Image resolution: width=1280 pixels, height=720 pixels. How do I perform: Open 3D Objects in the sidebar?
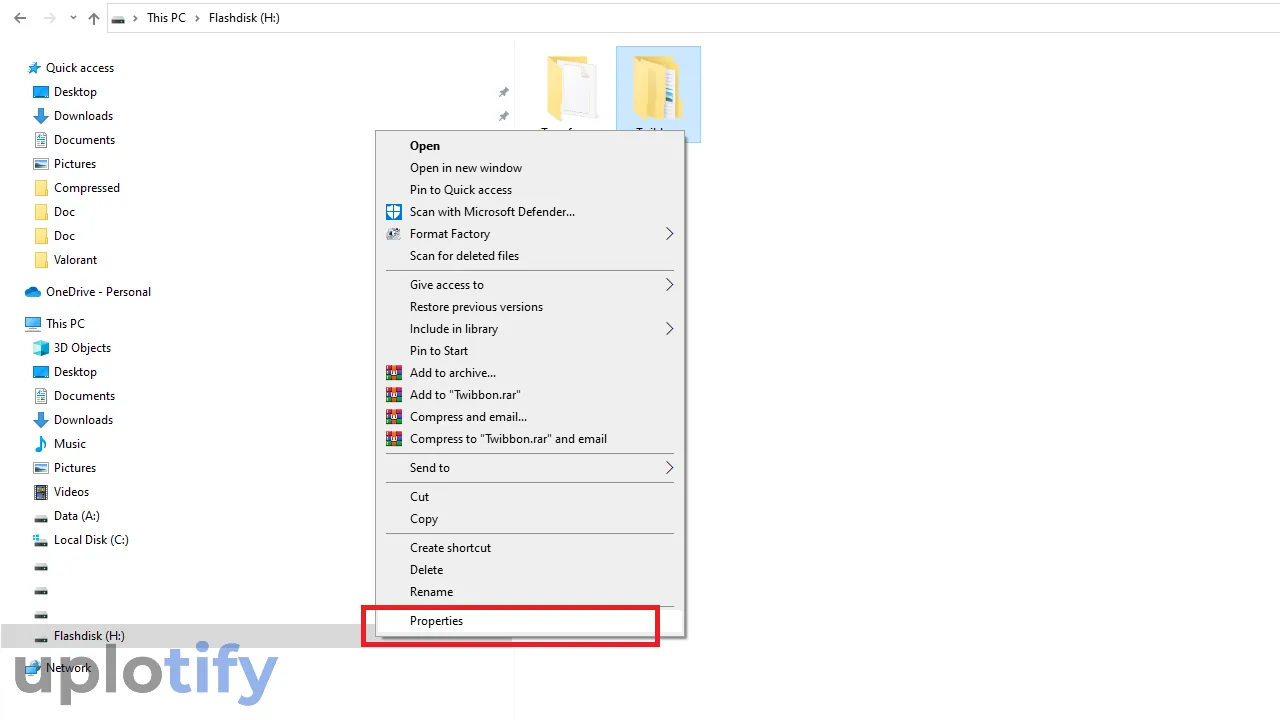82,348
